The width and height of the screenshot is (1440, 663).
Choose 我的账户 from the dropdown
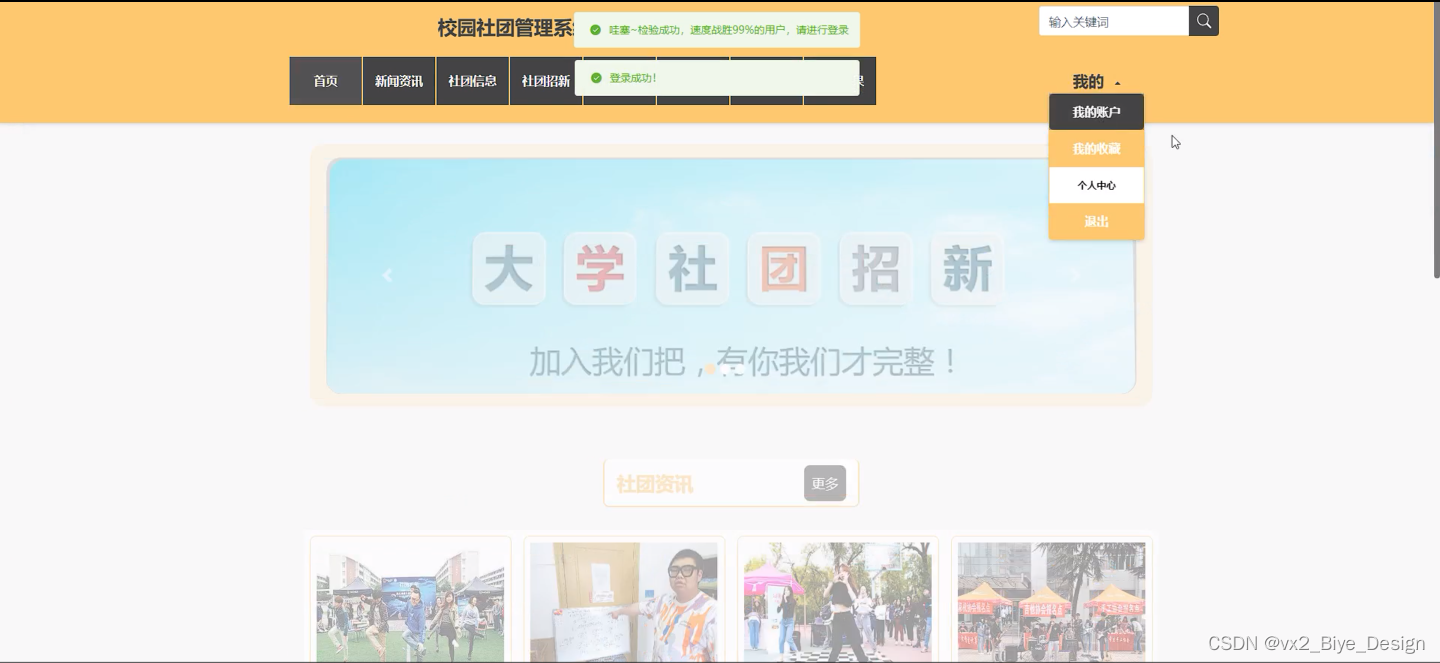[1096, 112]
